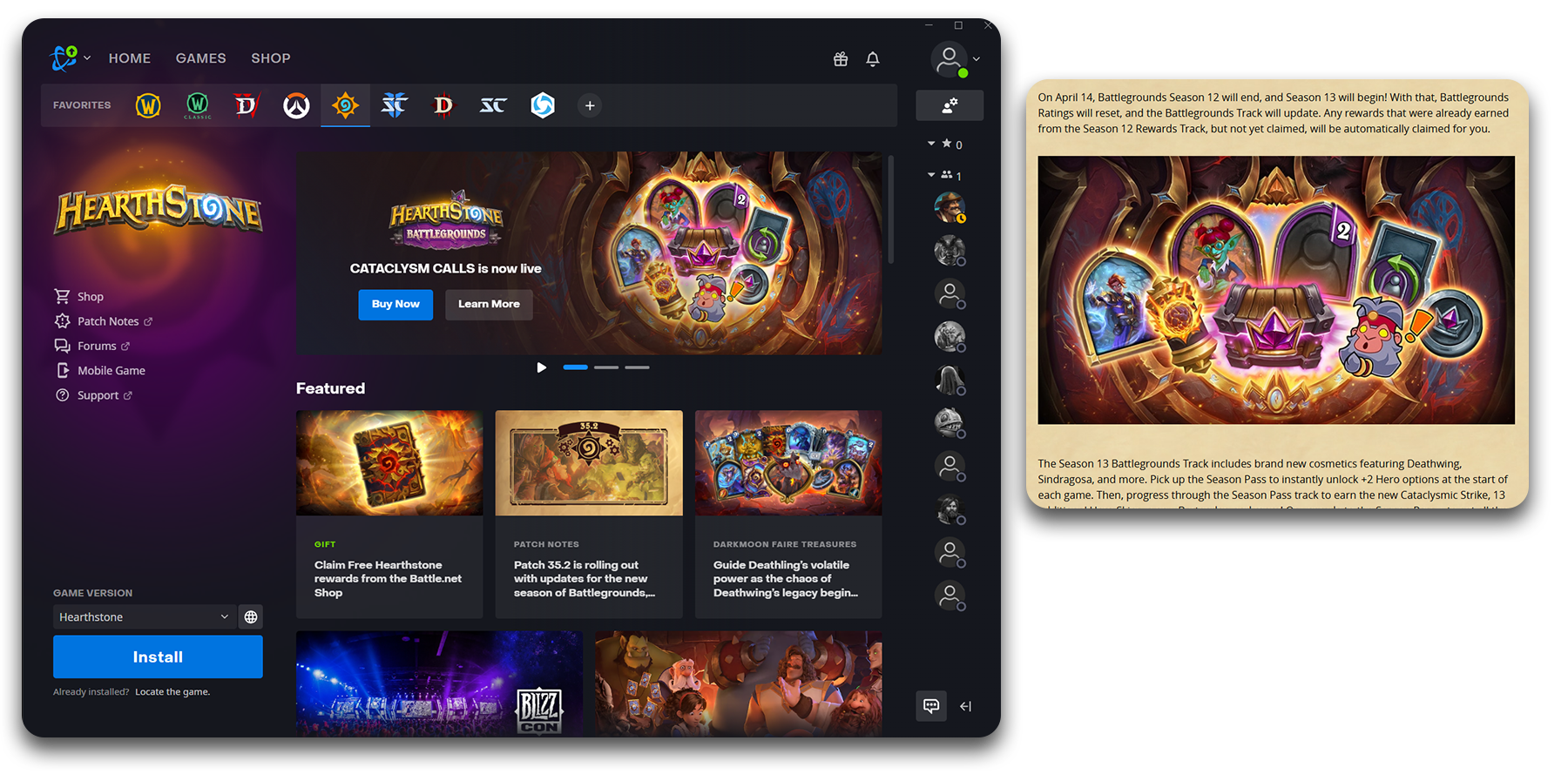
Task: Open Mobile Game link
Action: pyautogui.click(x=100, y=370)
